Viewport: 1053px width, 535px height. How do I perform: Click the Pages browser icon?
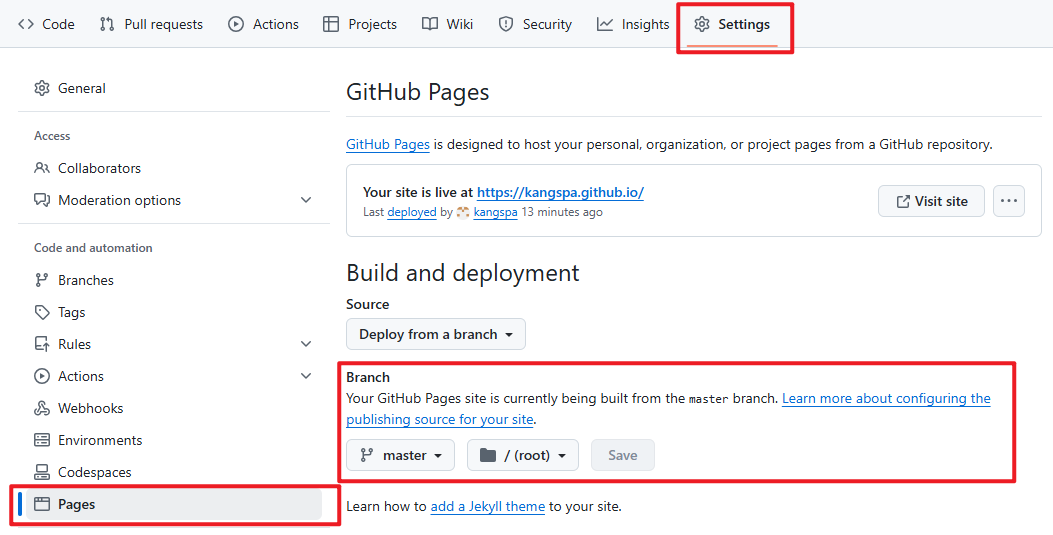[x=42, y=504]
